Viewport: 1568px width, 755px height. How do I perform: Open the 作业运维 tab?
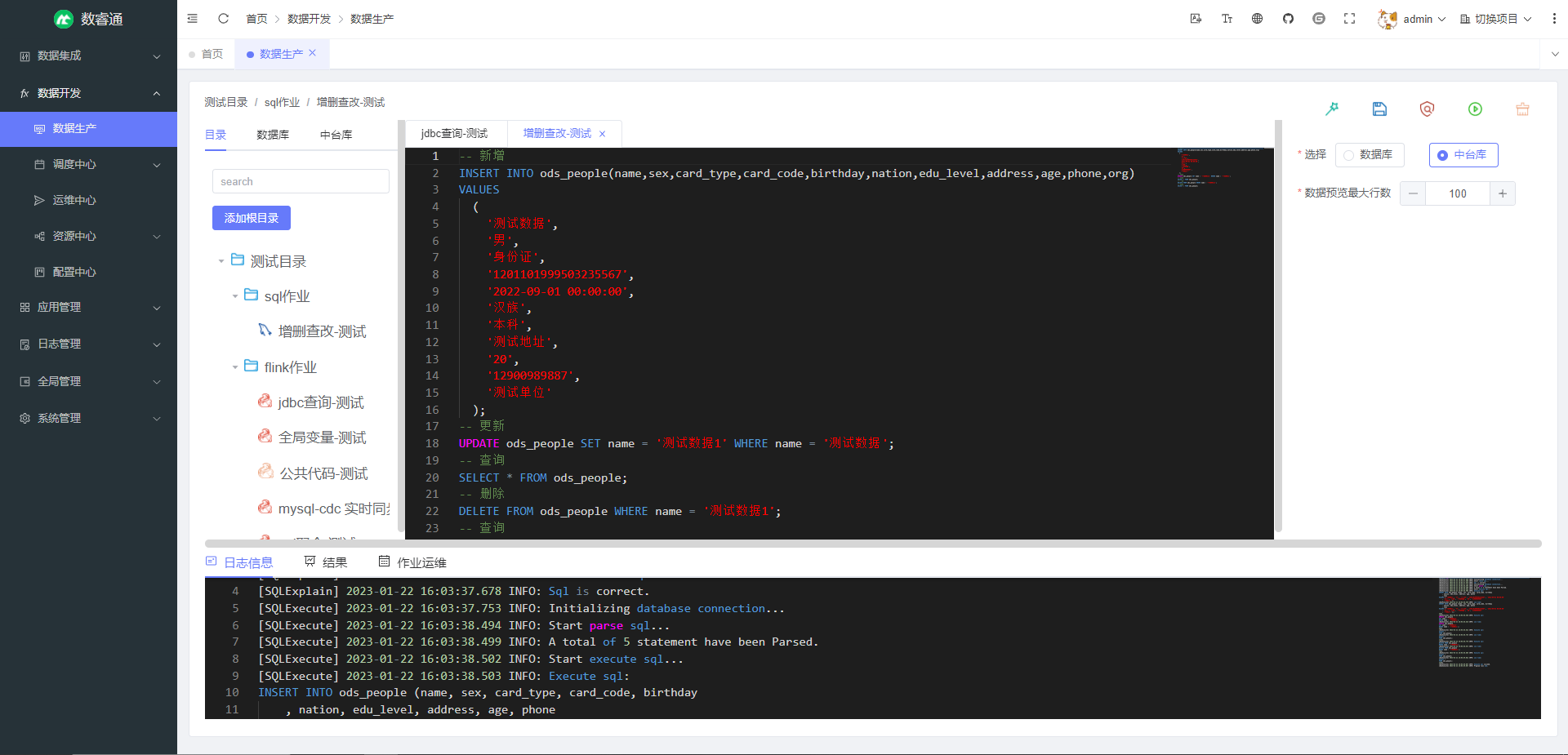(412, 562)
